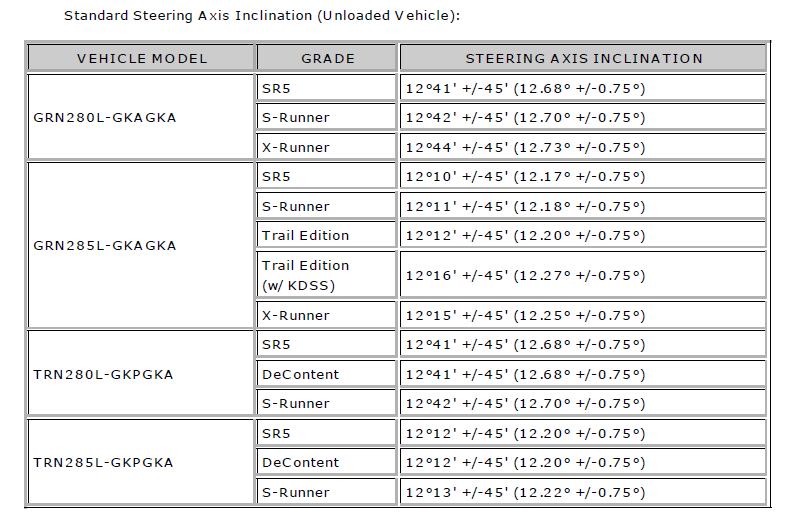Click the VEHICLE MODEL column header

point(141,58)
